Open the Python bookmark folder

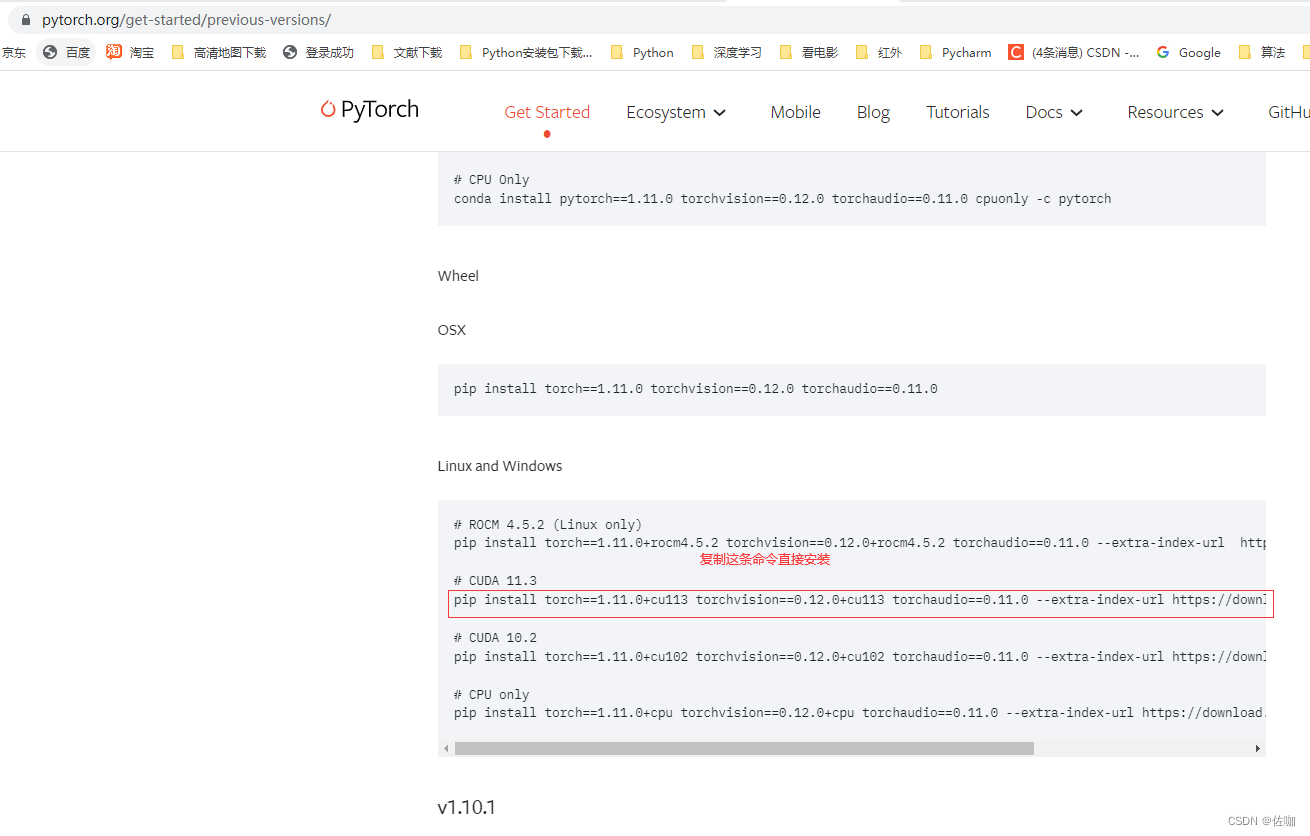pyautogui.click(x=642, y=52)
